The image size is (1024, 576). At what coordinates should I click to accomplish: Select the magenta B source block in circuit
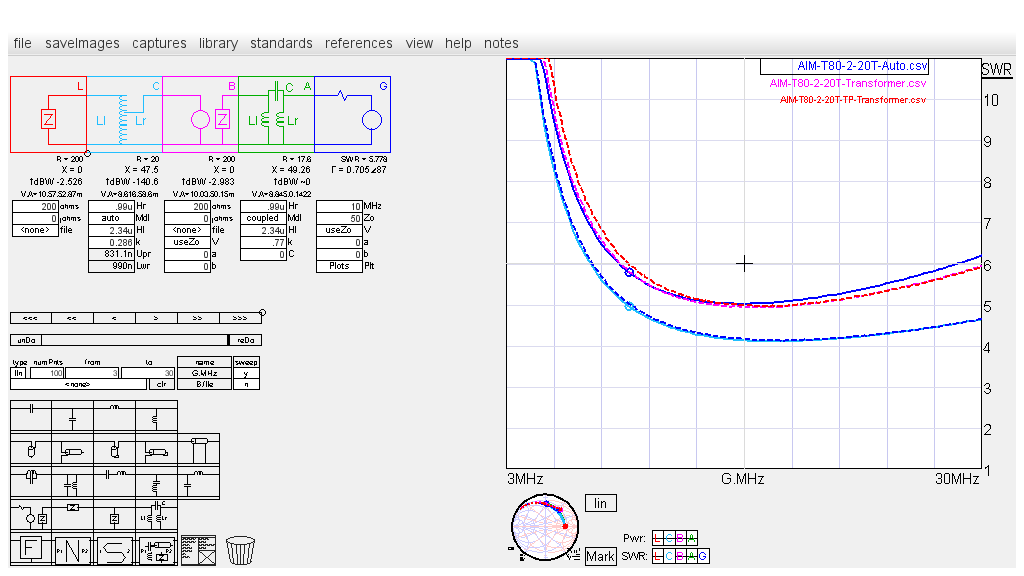click(x=200, y=114)
